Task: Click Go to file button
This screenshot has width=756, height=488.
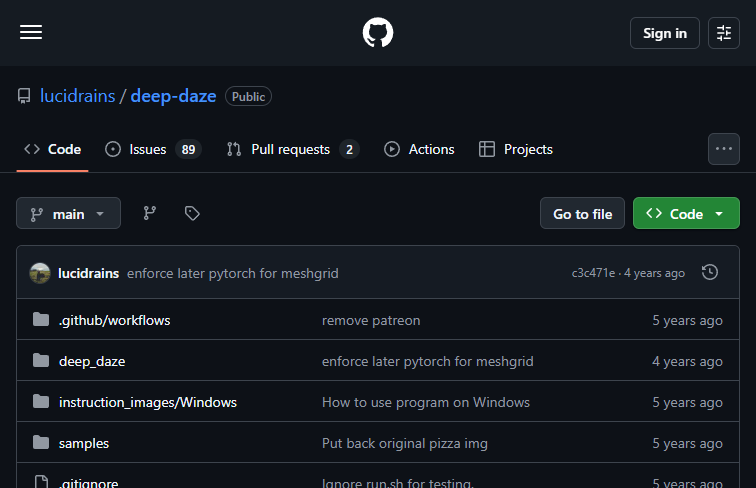Action: [582, 213]
